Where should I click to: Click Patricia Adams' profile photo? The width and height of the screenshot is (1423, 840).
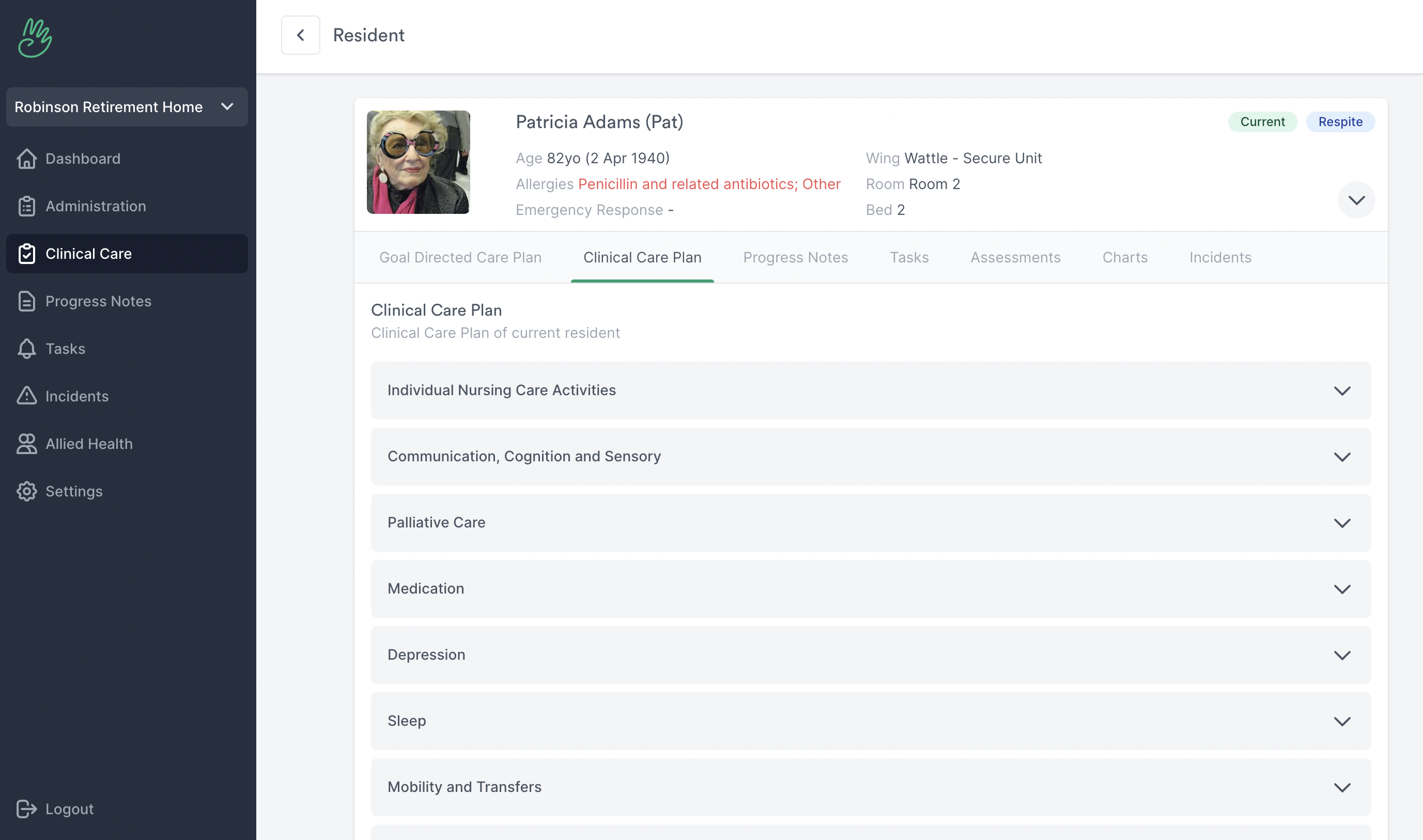click(x=419, y=162)
